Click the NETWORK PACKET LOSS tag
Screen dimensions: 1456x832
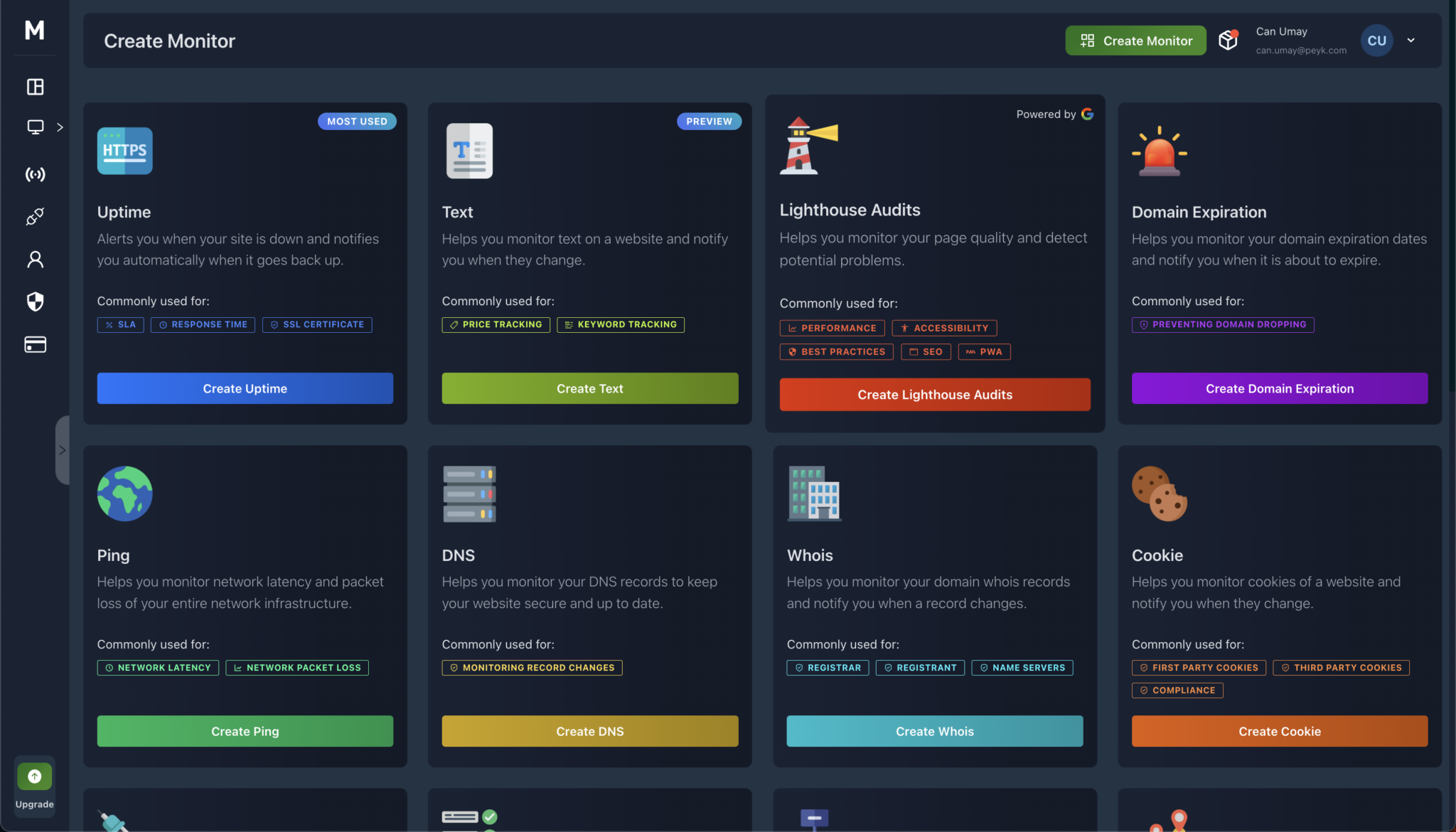coord(297,668)
